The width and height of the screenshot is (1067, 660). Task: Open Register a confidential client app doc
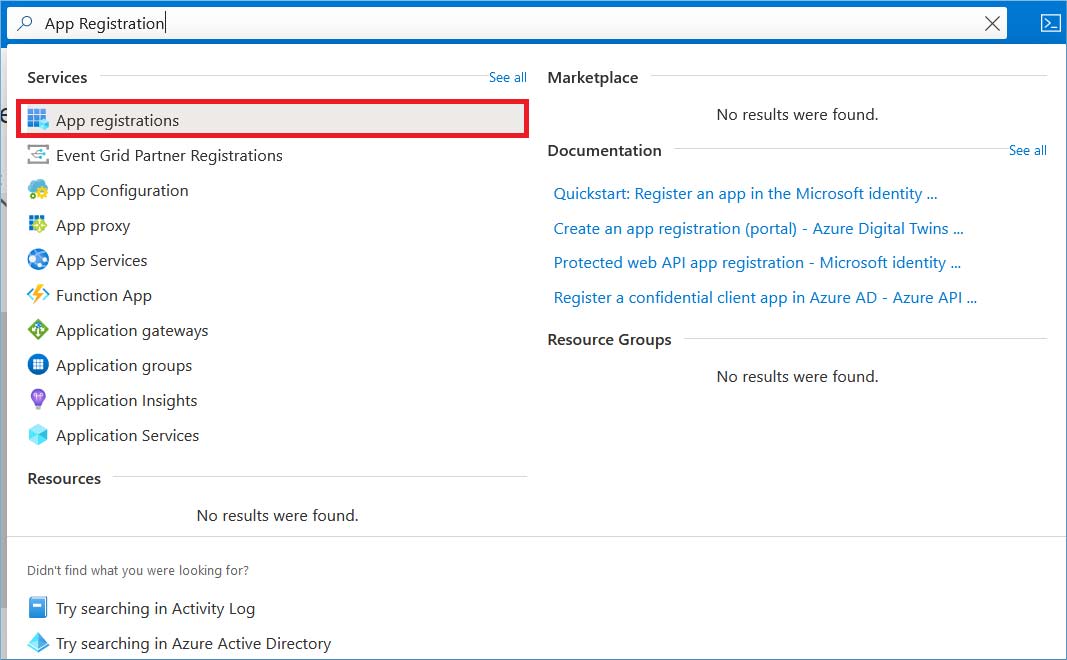(765, 298)
